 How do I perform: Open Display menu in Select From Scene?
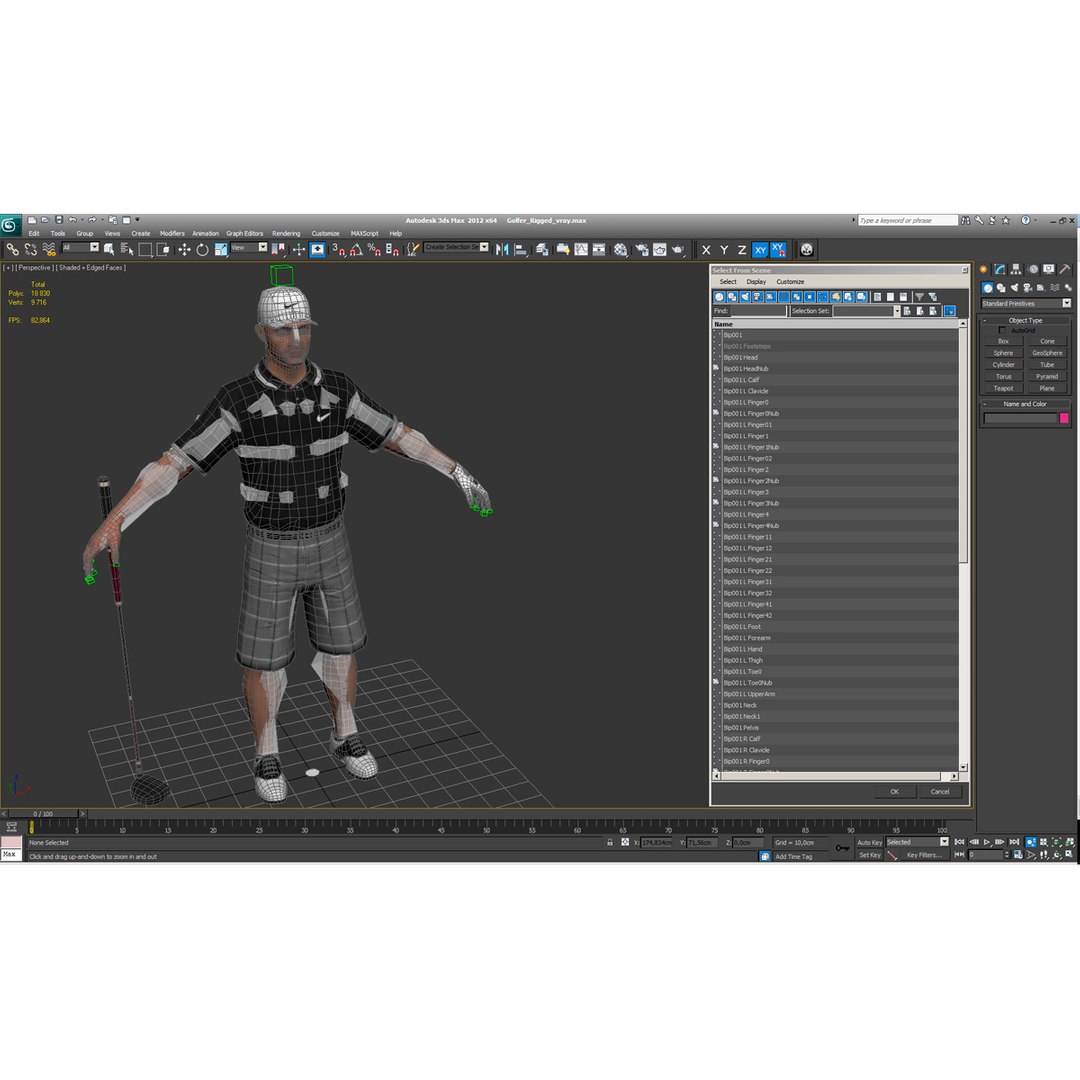tap(756, 282)
